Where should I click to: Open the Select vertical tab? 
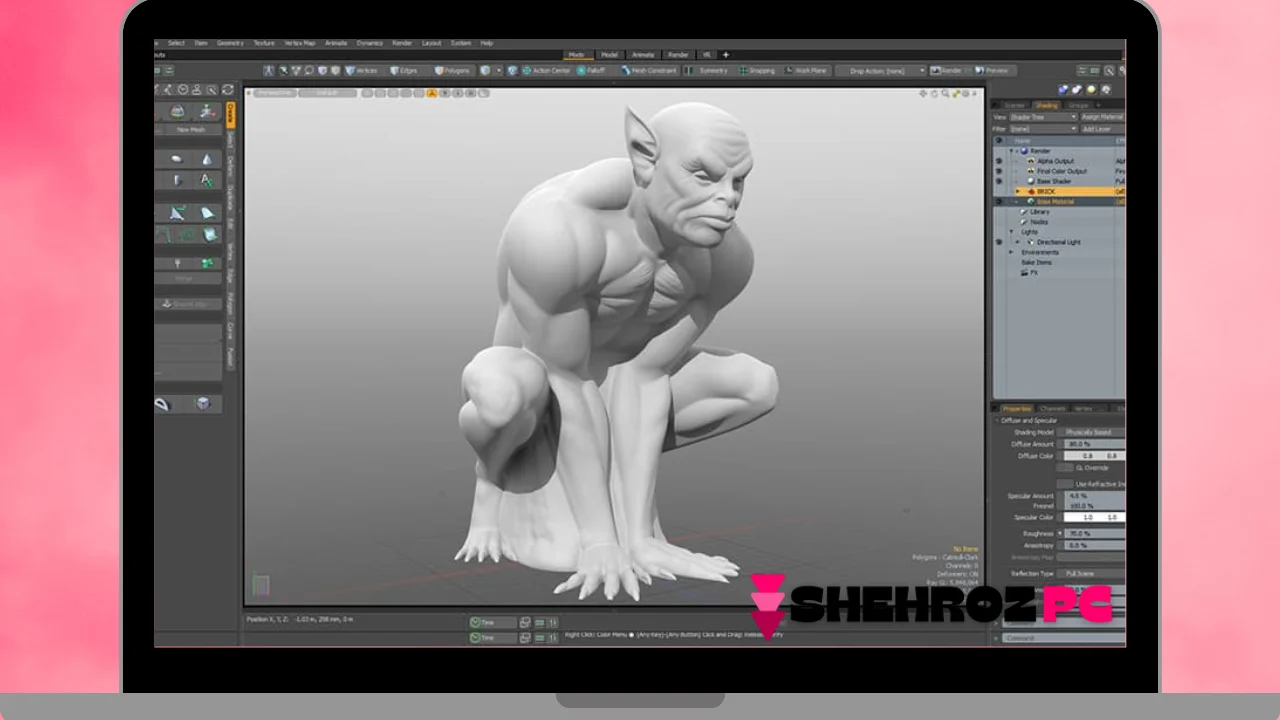click(x=229, y=141)
